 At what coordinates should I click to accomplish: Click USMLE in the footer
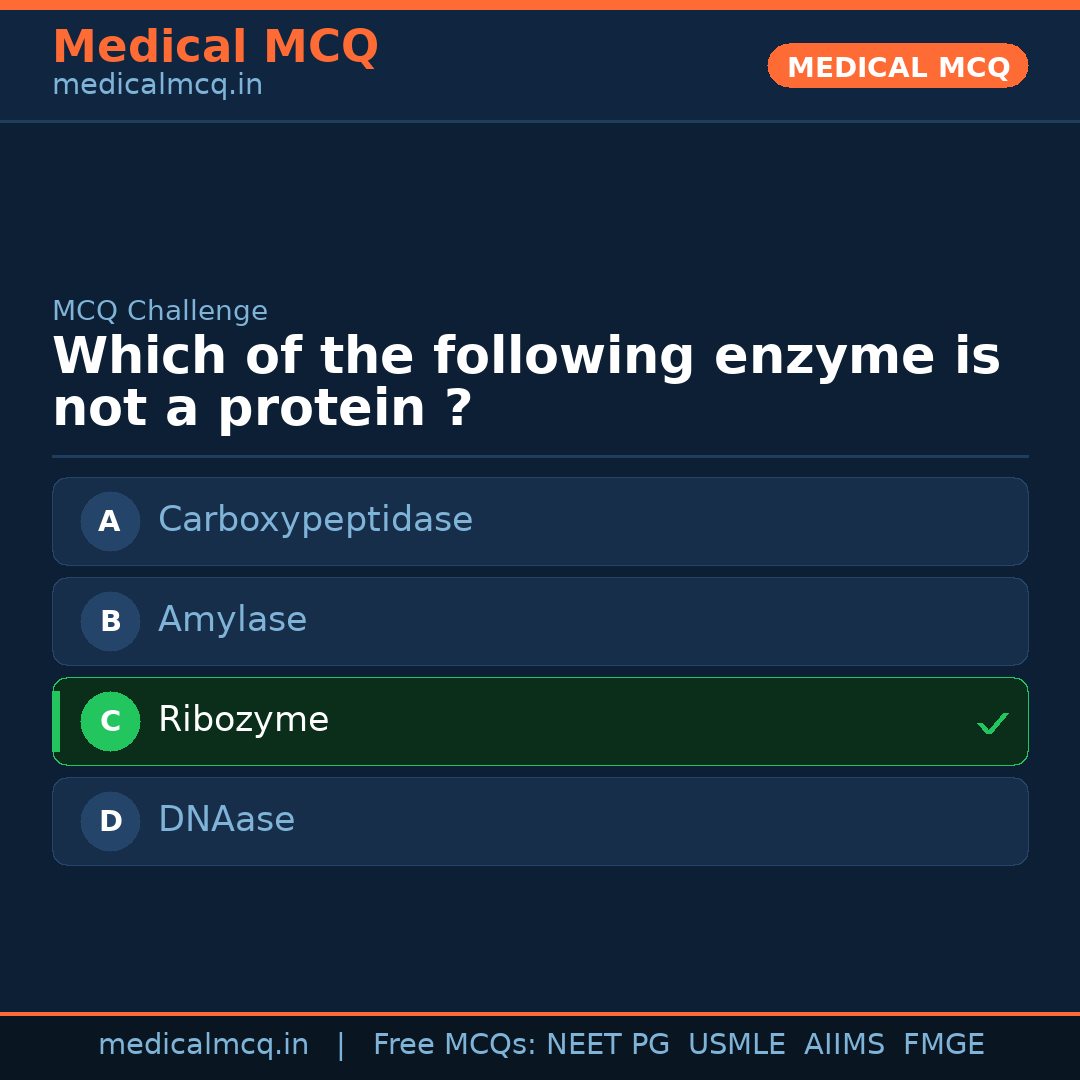[736, 1045]
